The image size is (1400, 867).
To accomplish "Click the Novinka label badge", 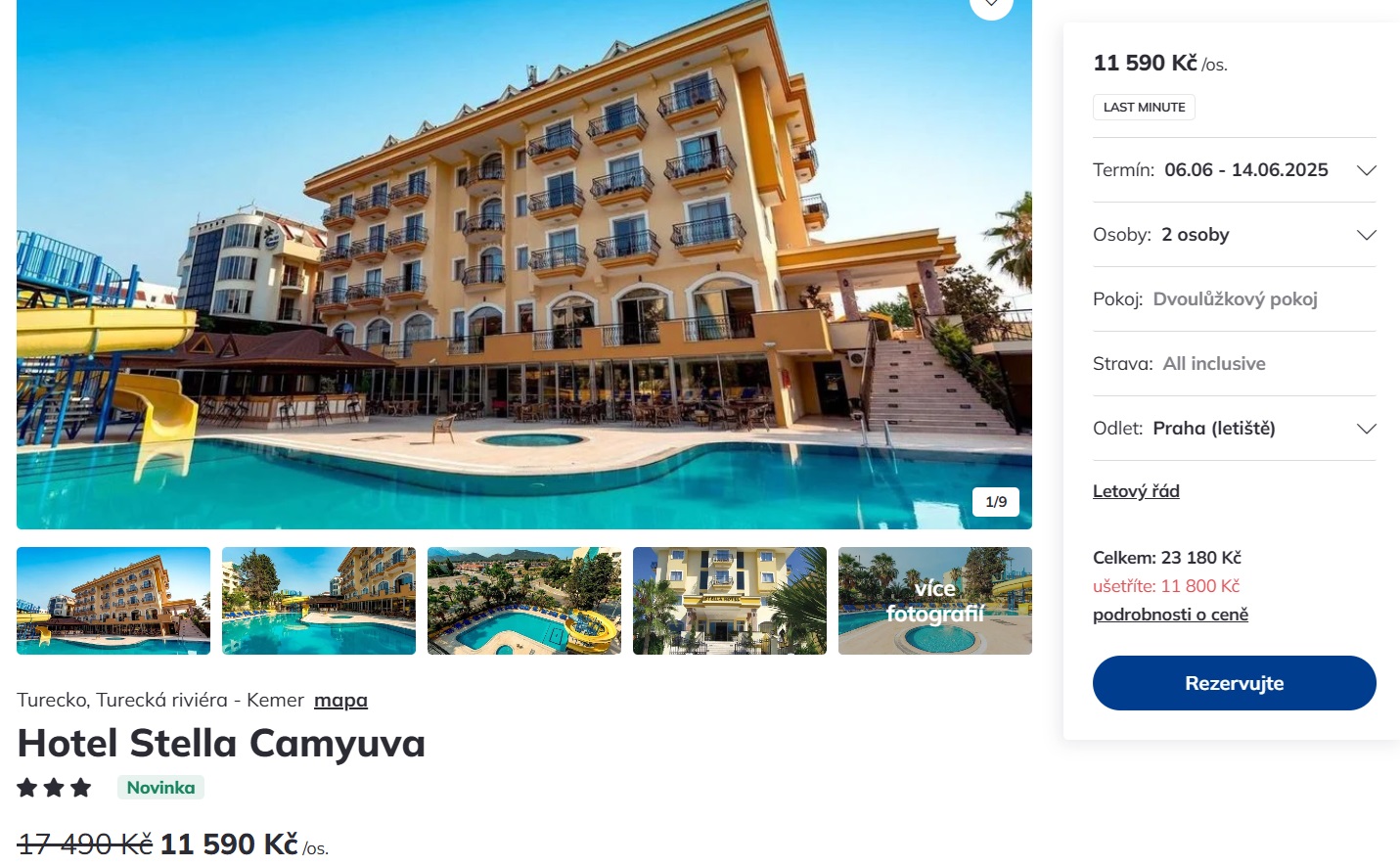I will click(x=160, y=788).
